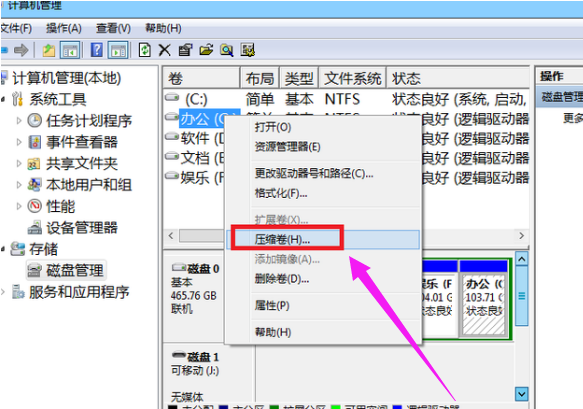Click the drive icon beside 文档 volume
The image size is (583, 409).
tap(172, 156)
